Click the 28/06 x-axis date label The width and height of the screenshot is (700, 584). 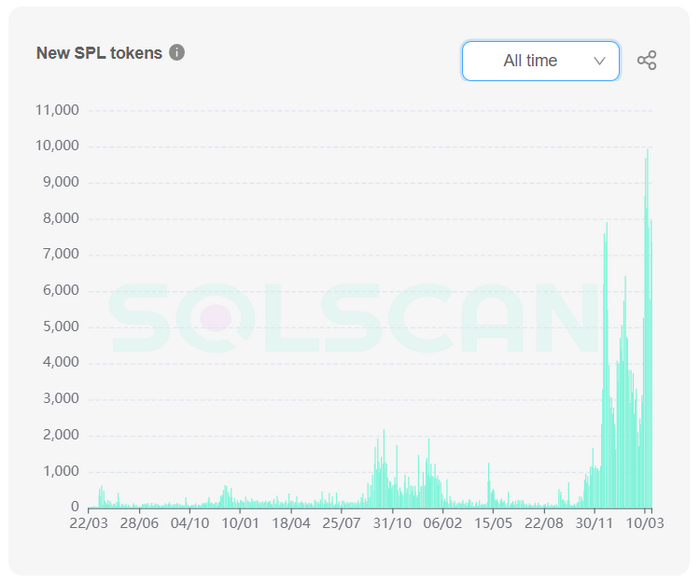coord(139,523)
